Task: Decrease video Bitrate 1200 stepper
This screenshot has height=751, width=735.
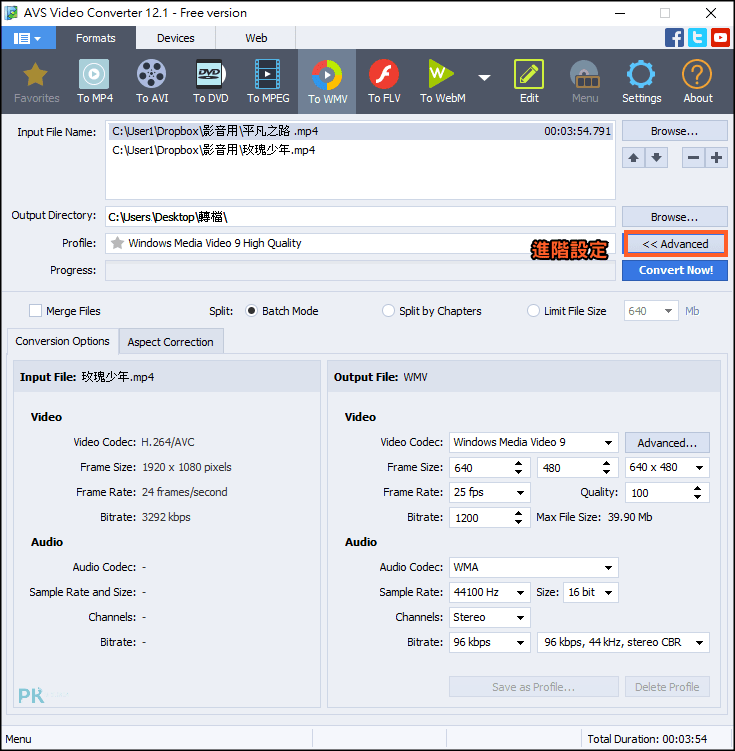Action: tap(519, 522)
